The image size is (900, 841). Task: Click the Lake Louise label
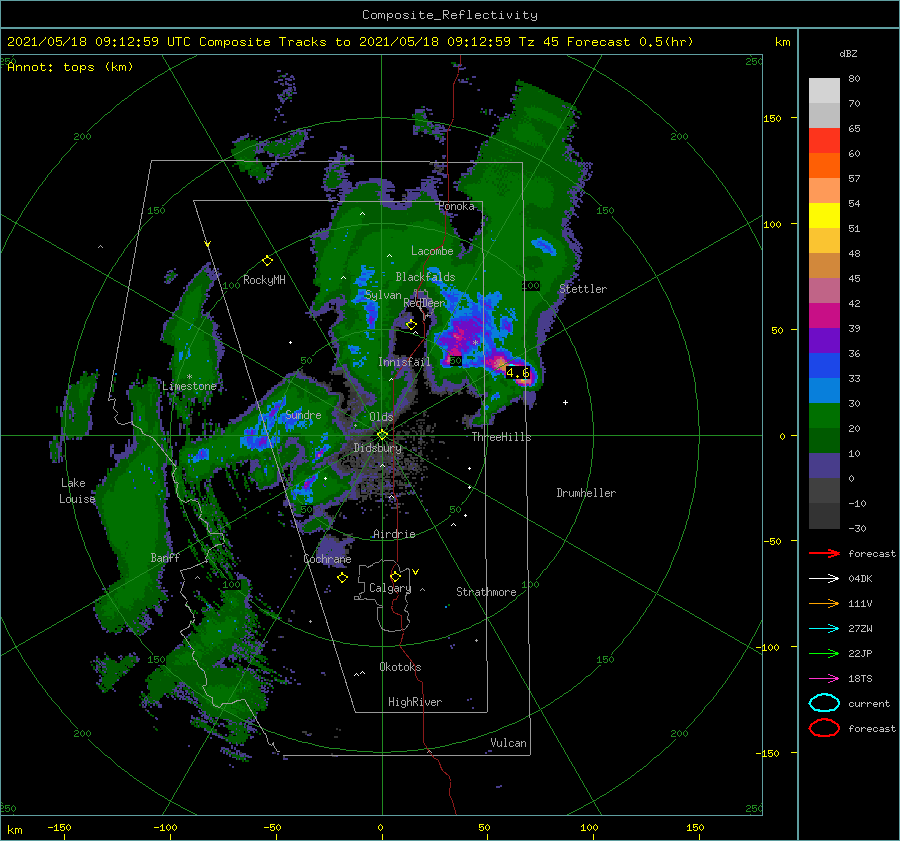click(77, 491)
